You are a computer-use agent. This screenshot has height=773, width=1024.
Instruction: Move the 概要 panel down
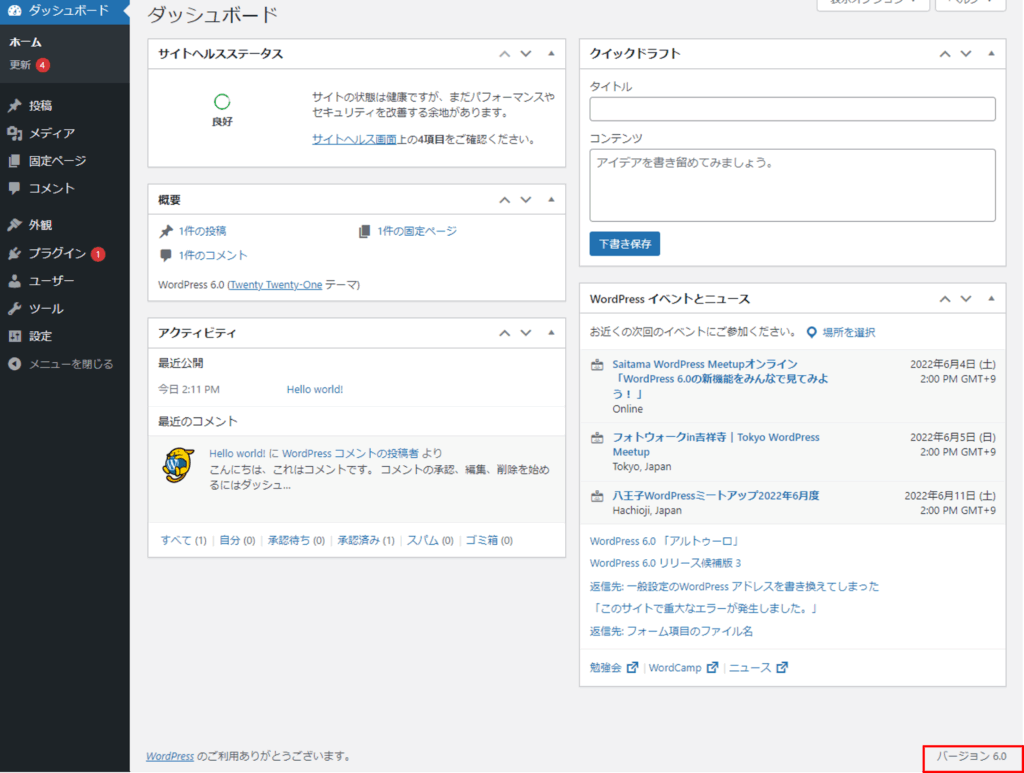click(x=526, y=200)
